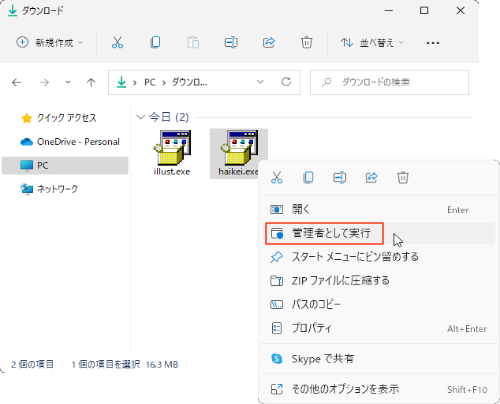Image resolution: width=500 pixels, height=404 pixels.
Task: Open the 新規作成 dropdown
Action: [x=50, y=42]
